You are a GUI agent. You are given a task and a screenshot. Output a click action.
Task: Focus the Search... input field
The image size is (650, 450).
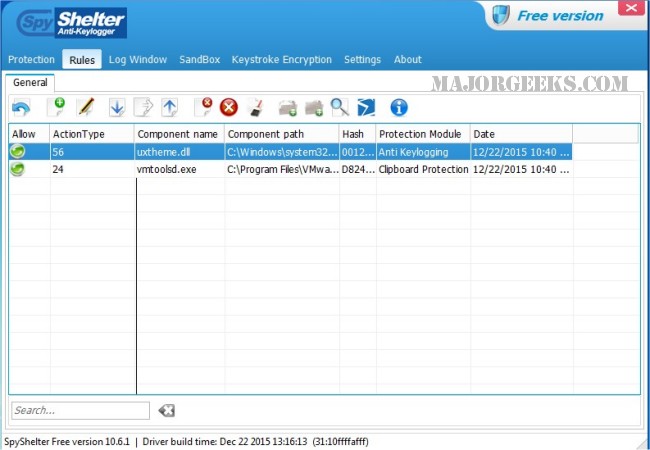coord(80,411)
